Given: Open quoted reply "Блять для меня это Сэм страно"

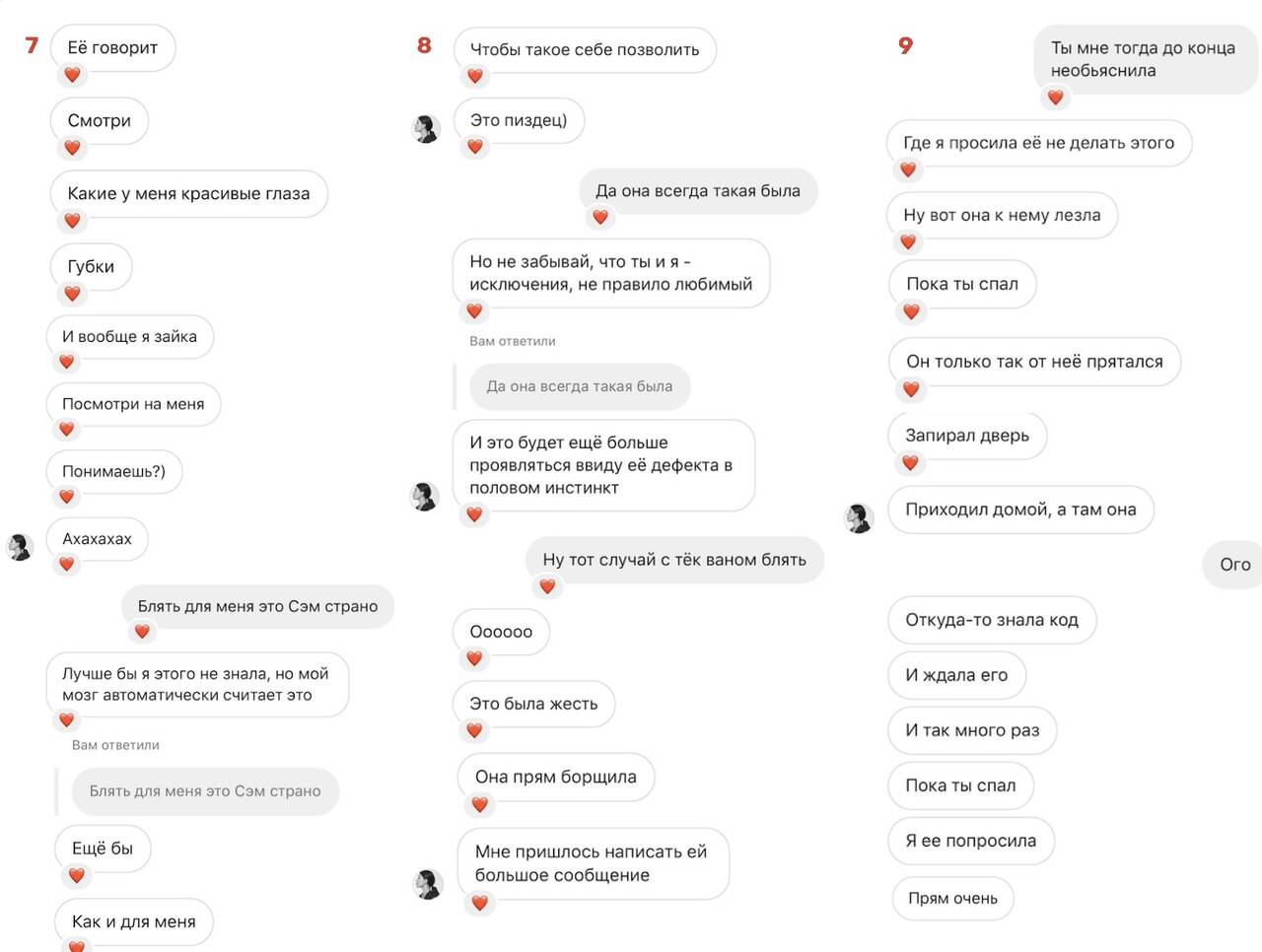Looking at the screenshot, I should pos(205,791).
